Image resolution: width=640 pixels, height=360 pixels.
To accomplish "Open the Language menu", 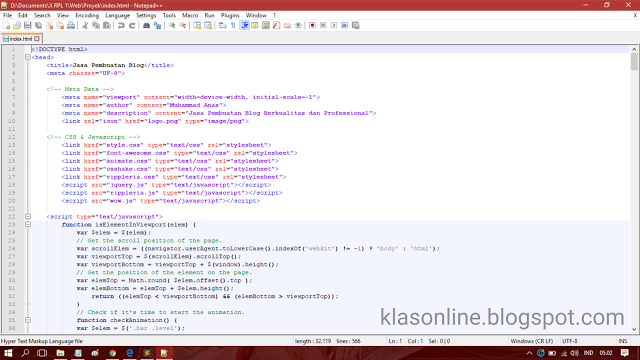I will [117, 15].
